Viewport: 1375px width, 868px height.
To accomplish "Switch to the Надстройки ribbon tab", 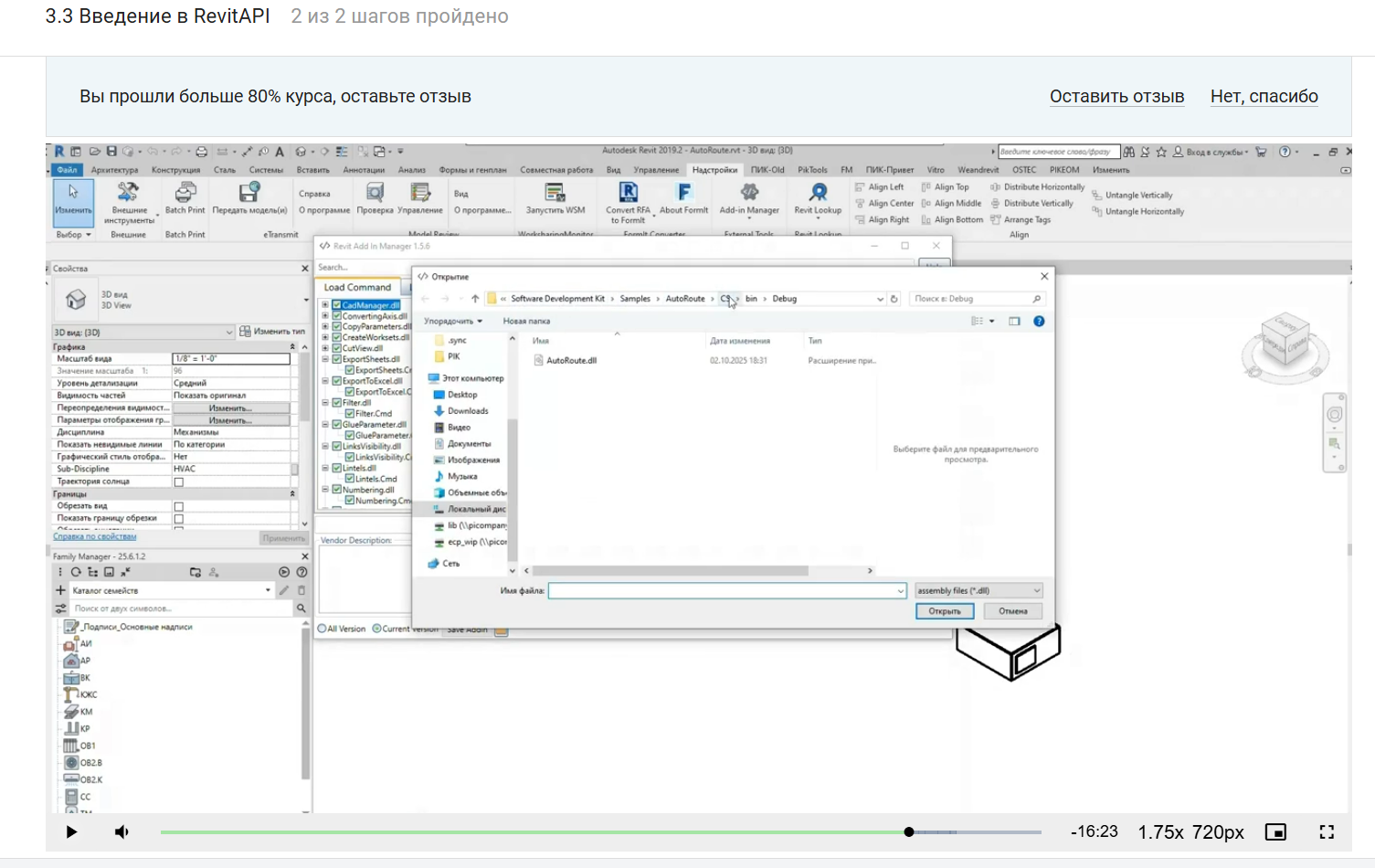I will tap(714, 170).
